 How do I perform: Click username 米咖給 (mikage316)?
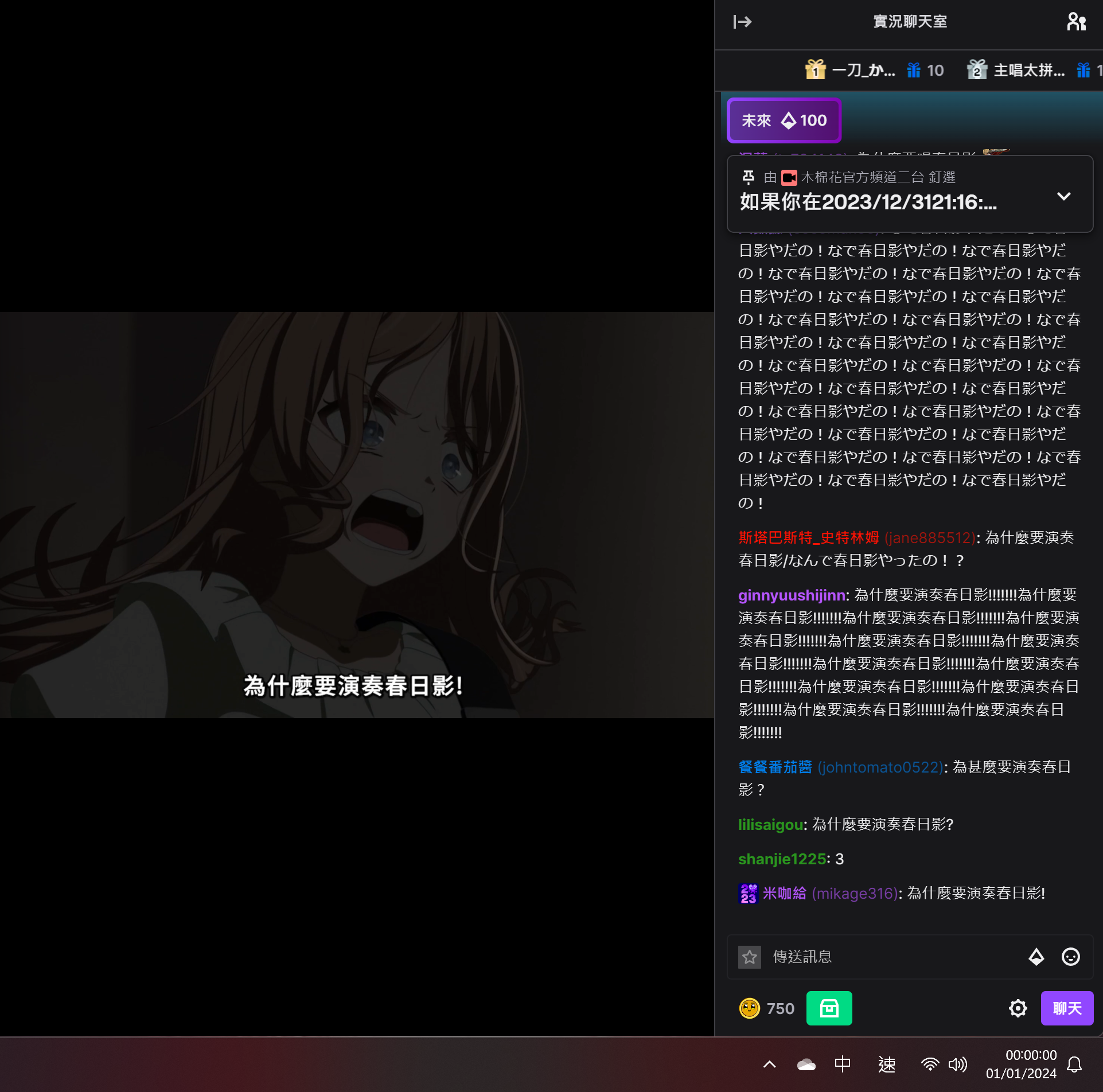(830, 893)
